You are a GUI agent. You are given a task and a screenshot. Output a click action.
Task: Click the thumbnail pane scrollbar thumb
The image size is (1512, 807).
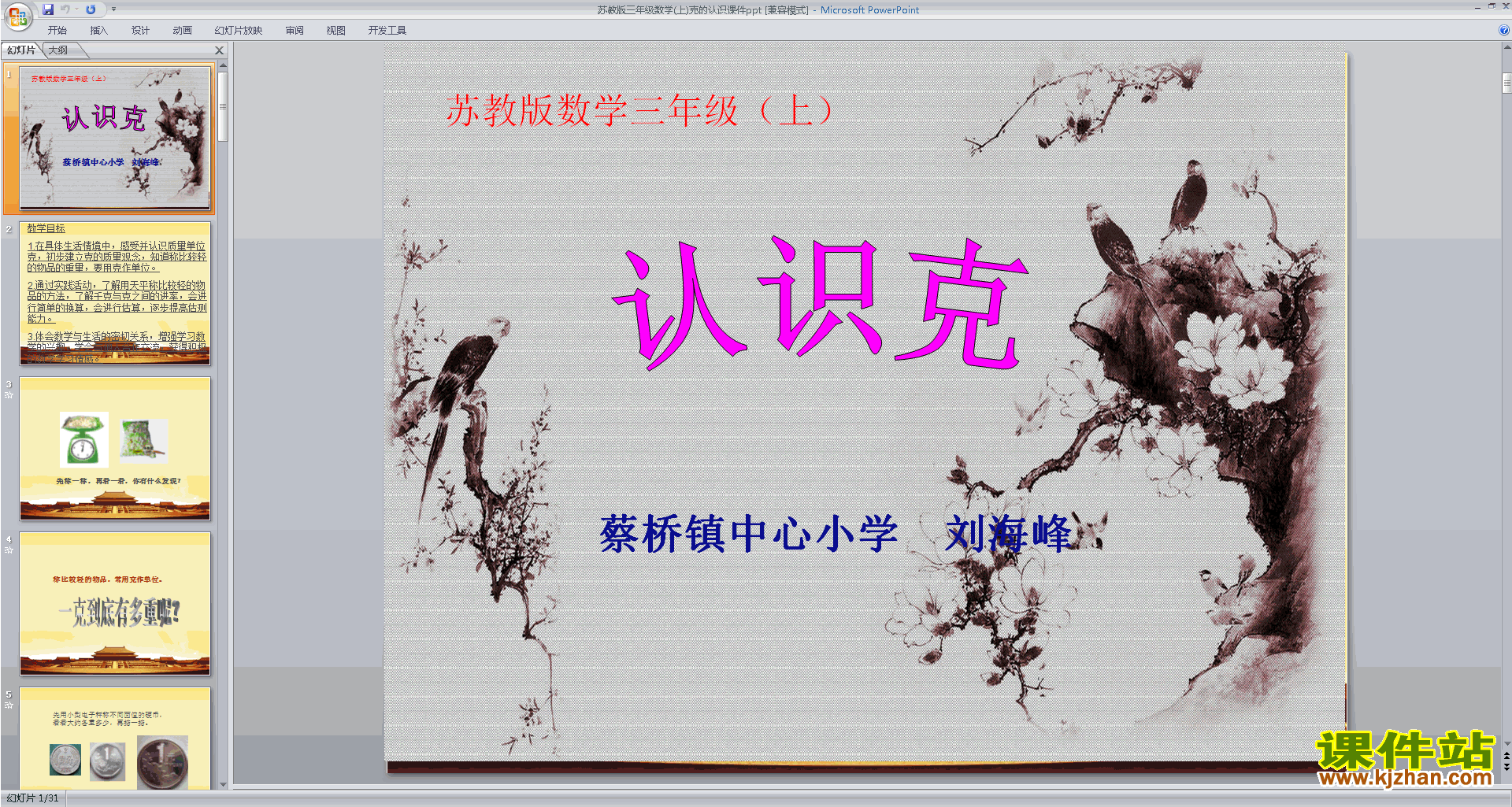coord(223,106)
